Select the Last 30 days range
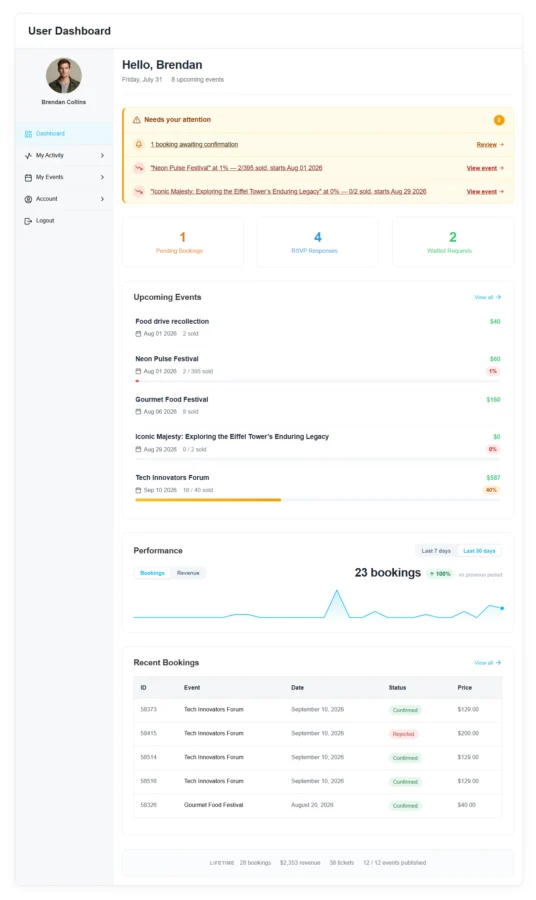The height and width of the screenshot is (900, 536). coord(479,551)
